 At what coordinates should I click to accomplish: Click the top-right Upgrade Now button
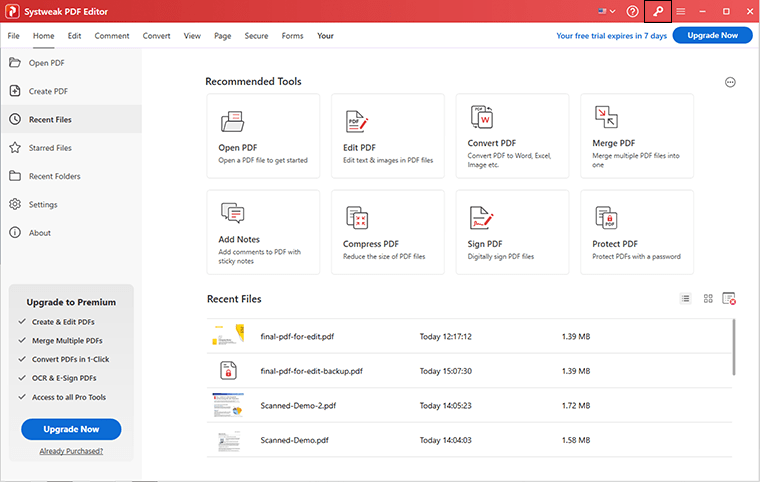pyautogui.click(x=712, y=35)
